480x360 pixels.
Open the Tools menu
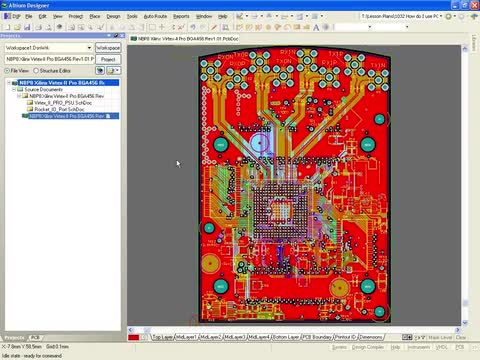click(132, 16)
